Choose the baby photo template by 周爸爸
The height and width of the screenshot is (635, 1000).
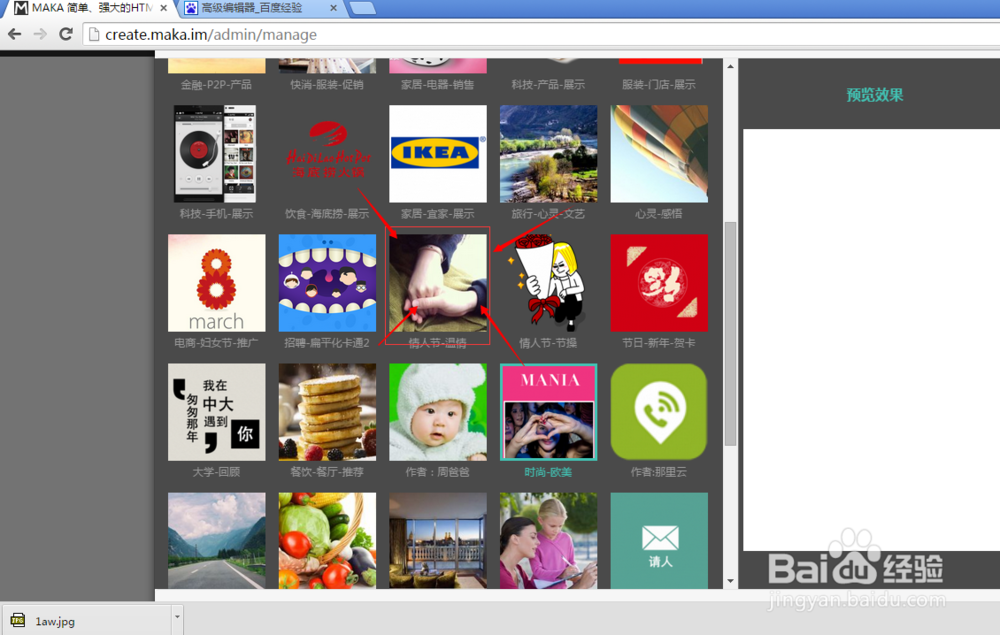coord(438,412)
